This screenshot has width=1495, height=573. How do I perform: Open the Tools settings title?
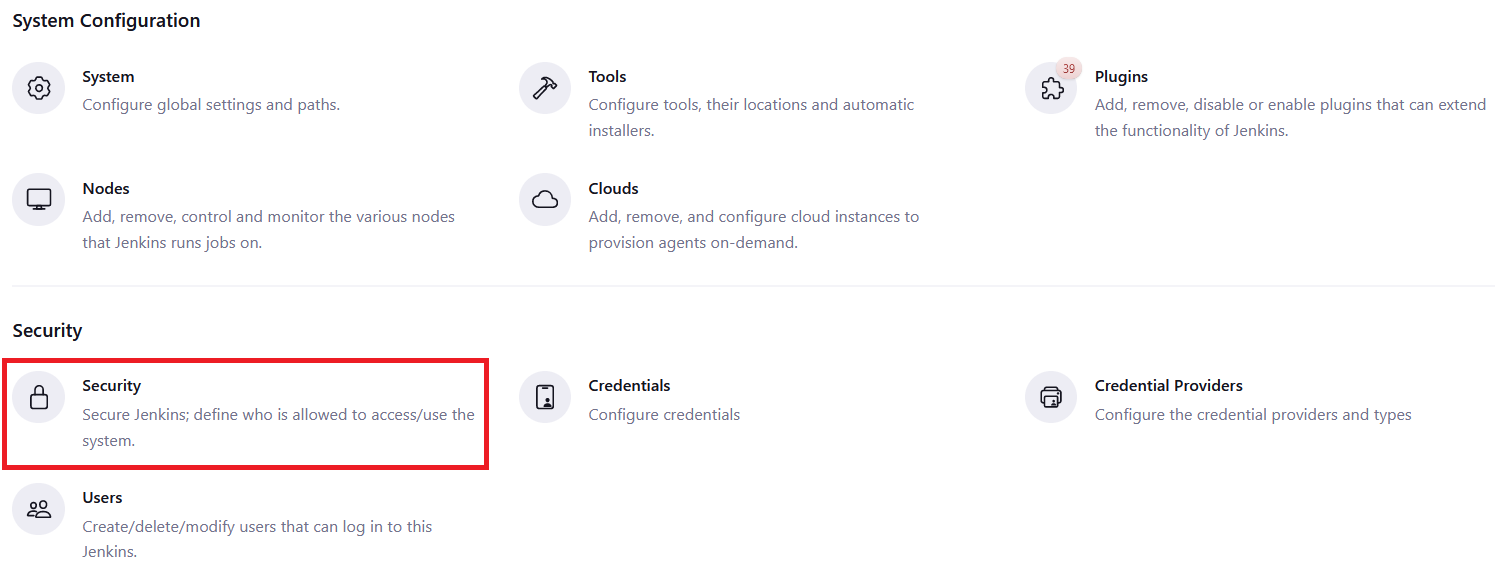click(x=607, y=77)
